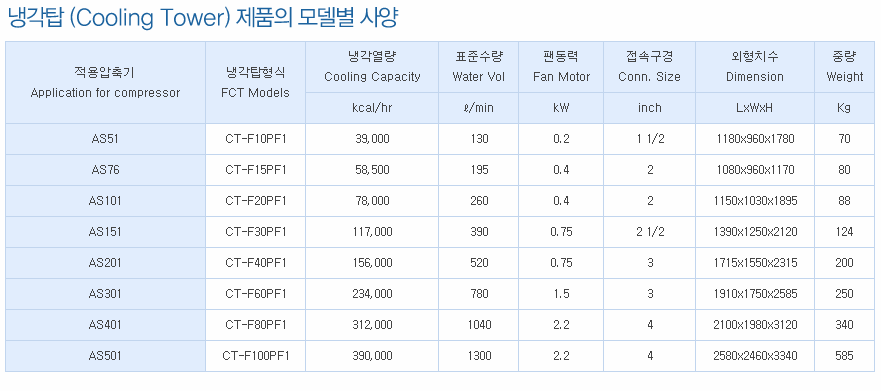
Task: Click the CT-F15PF1 model entry
Action: pos(256,170)
